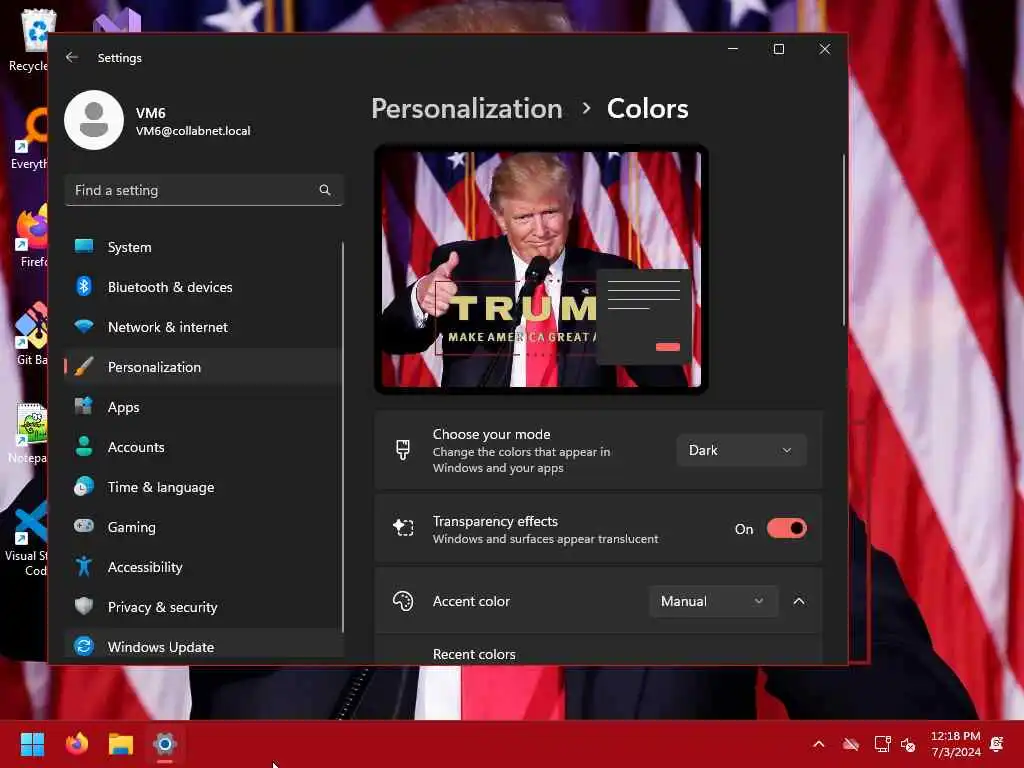The image size is (1024, 768).
Task: Open Accounts settings page
Action: 203,447
